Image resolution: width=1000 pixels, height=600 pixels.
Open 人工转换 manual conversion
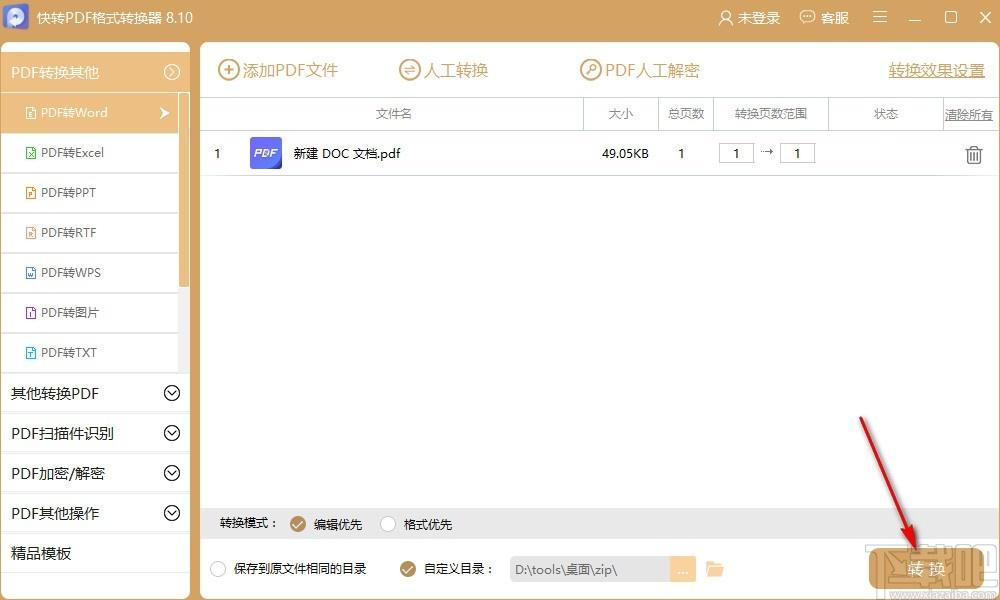coord(444,70)
